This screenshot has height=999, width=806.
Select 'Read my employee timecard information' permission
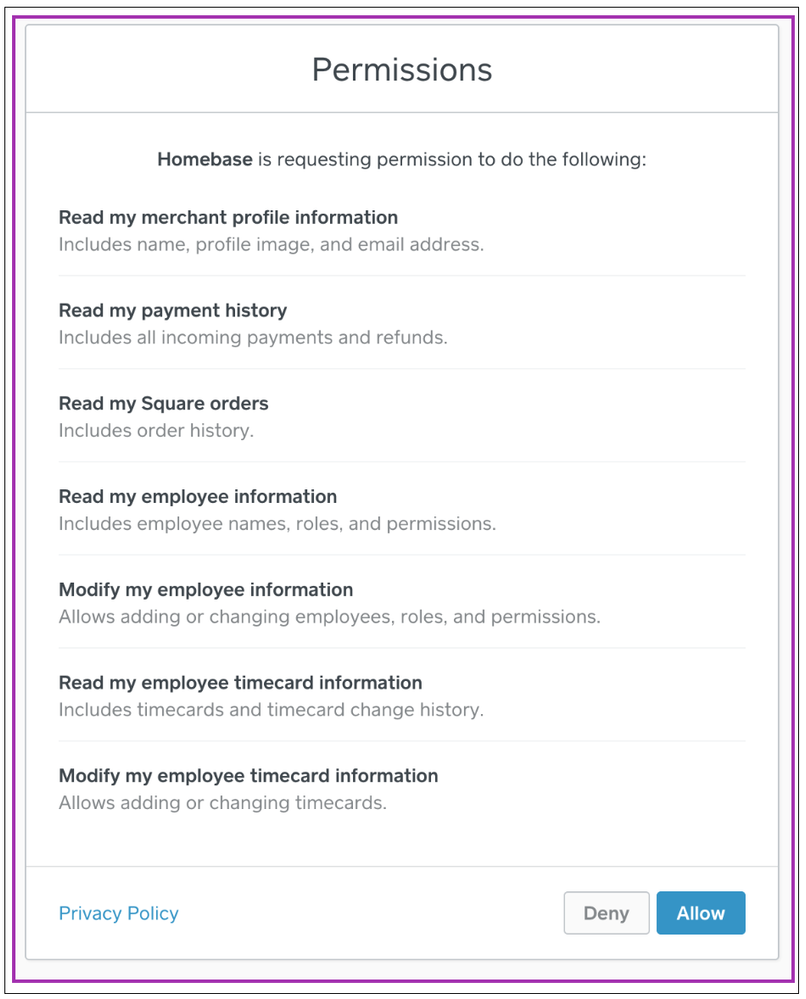pos(240,682)
